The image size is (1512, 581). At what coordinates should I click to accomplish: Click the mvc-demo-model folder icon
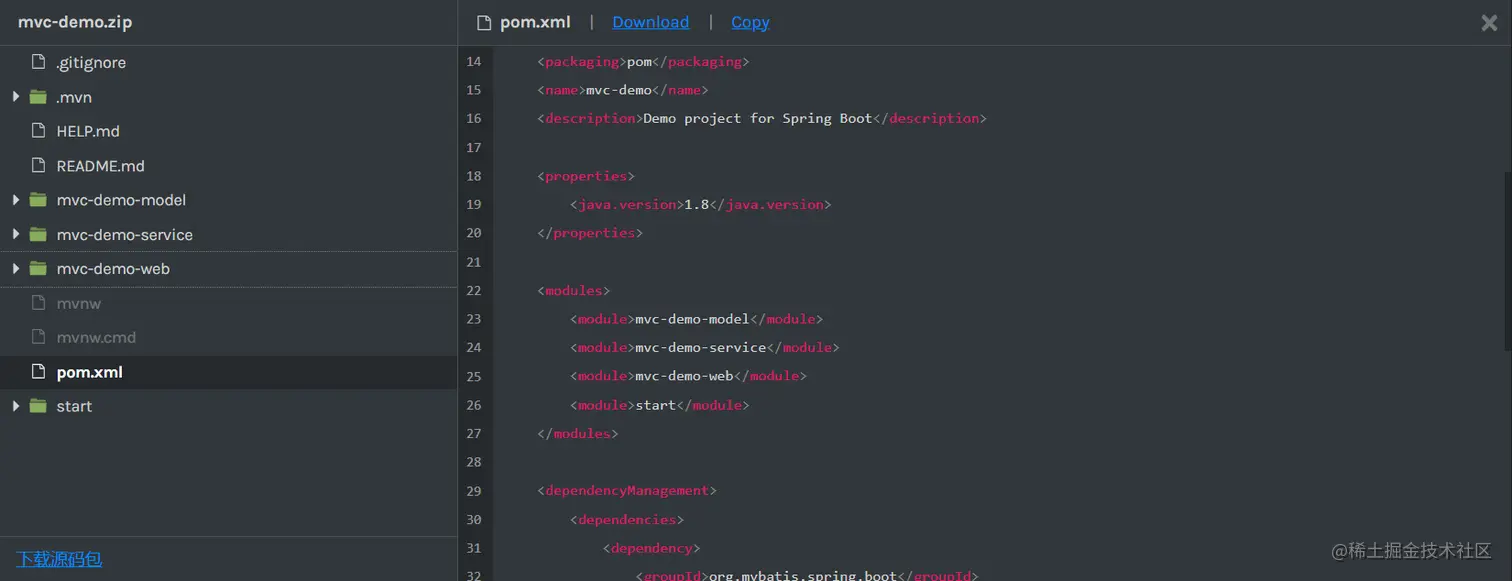[x=39, y=200]
